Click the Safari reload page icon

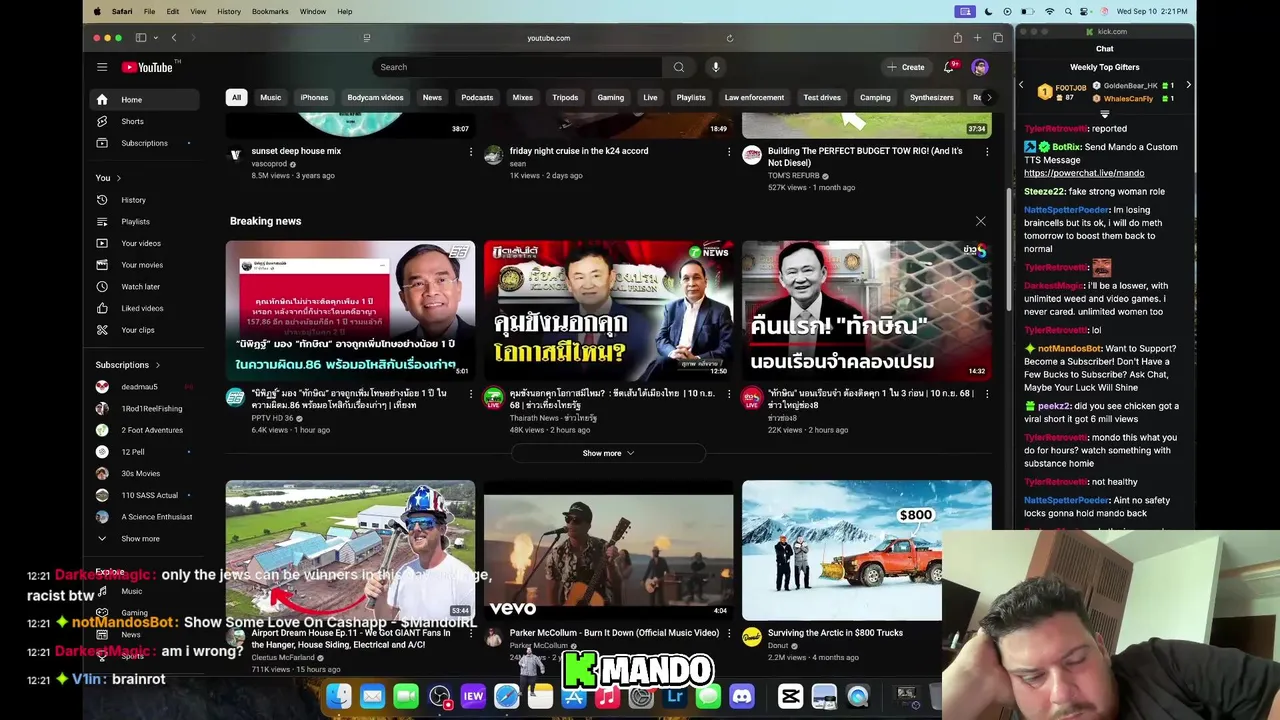[x=730, y=38]
